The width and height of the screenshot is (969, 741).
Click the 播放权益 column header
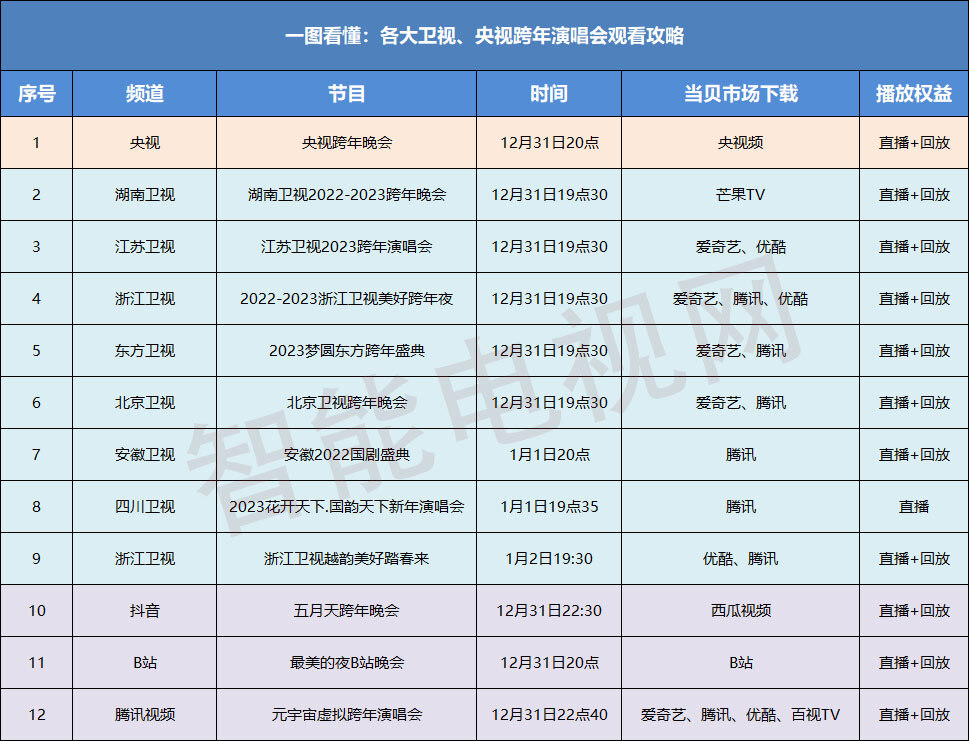click(x=914, y=93)
